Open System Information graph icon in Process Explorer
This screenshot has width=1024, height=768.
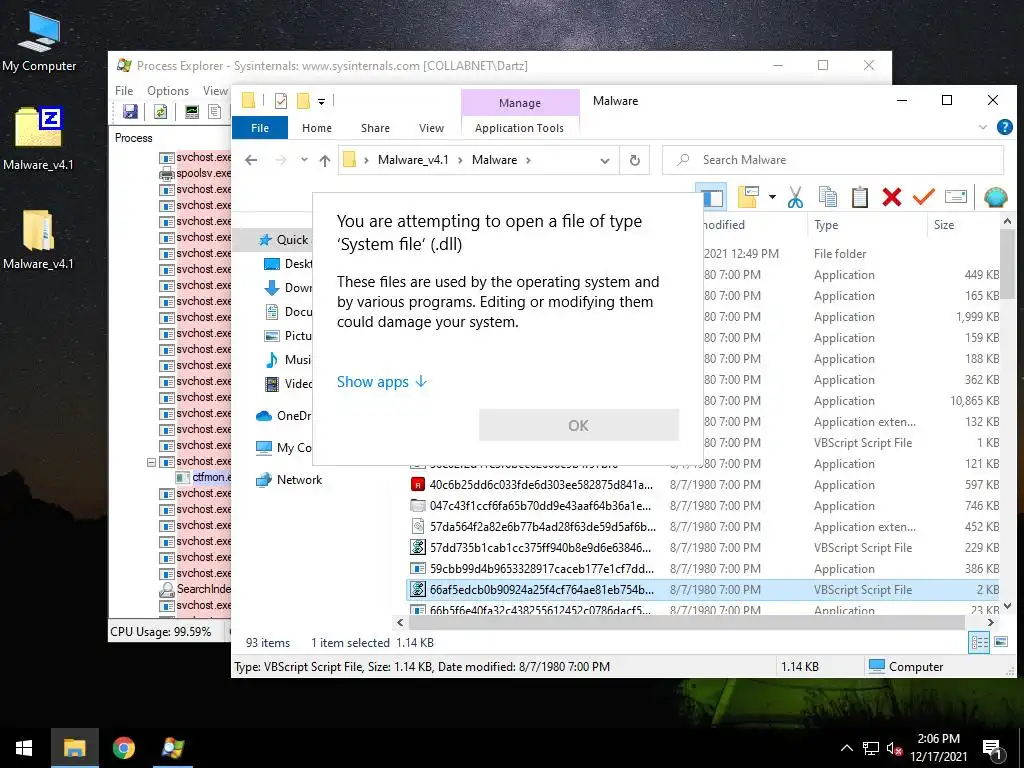(191, 112)
